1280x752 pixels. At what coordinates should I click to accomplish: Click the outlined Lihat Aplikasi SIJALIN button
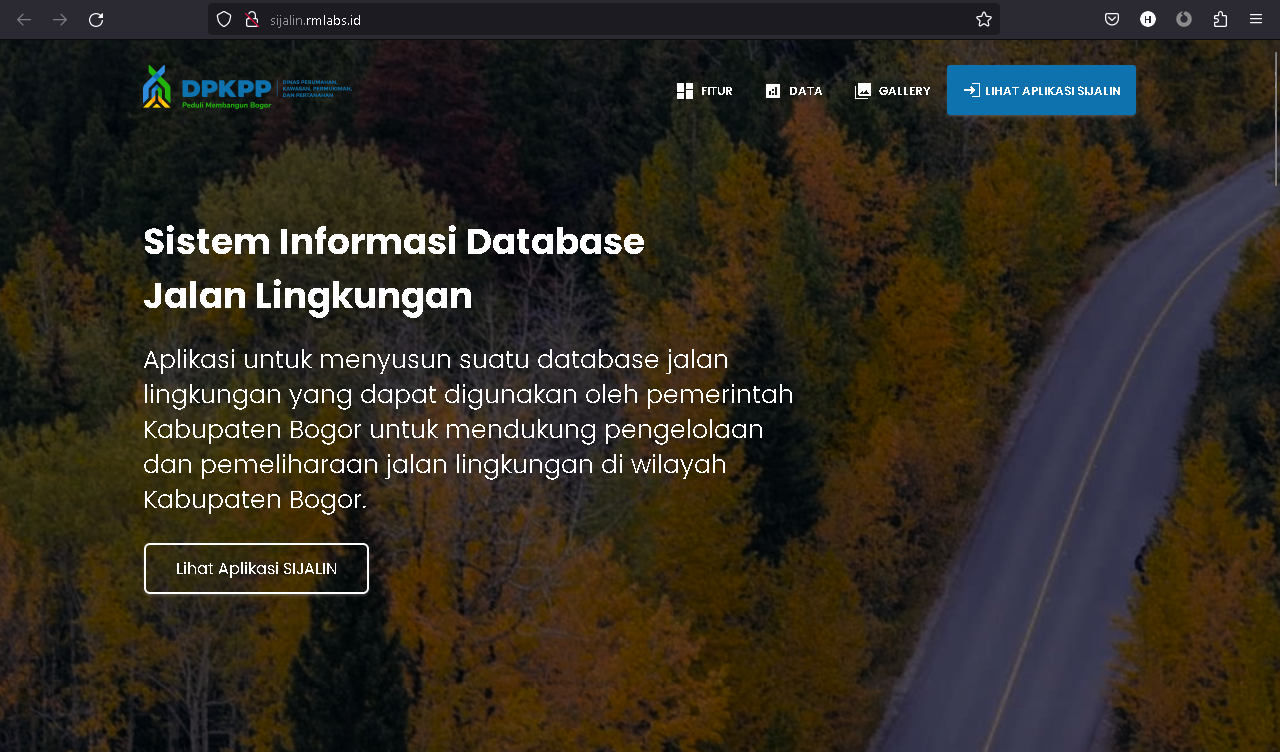(256, 569)
